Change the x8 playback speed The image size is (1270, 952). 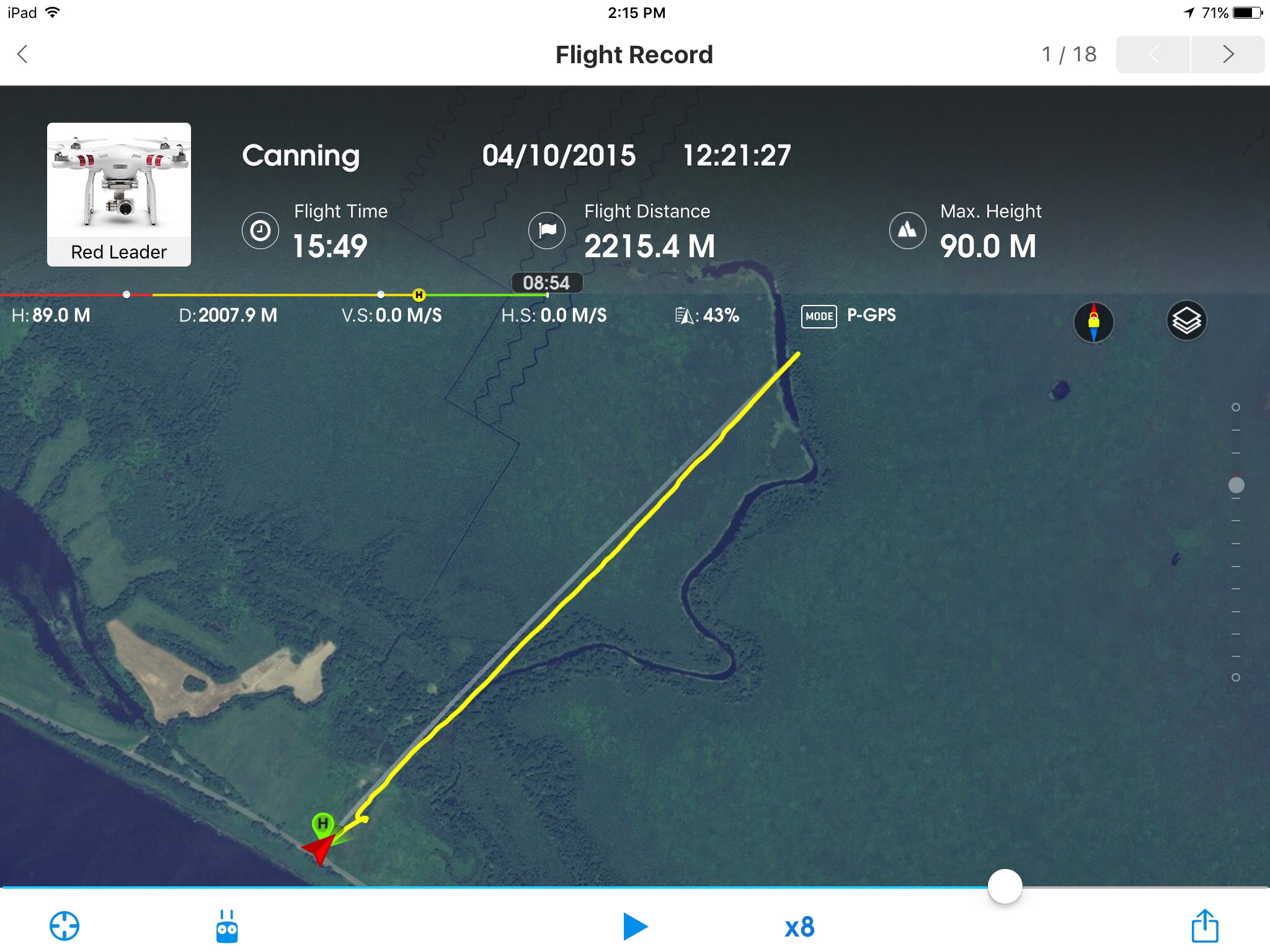(x=799, y=927)
